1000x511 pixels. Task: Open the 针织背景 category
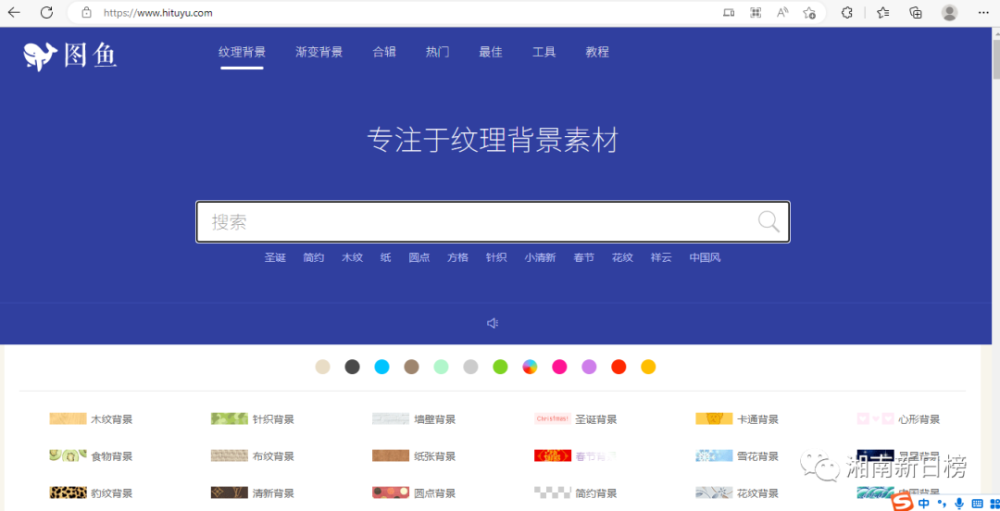point(253,419)
